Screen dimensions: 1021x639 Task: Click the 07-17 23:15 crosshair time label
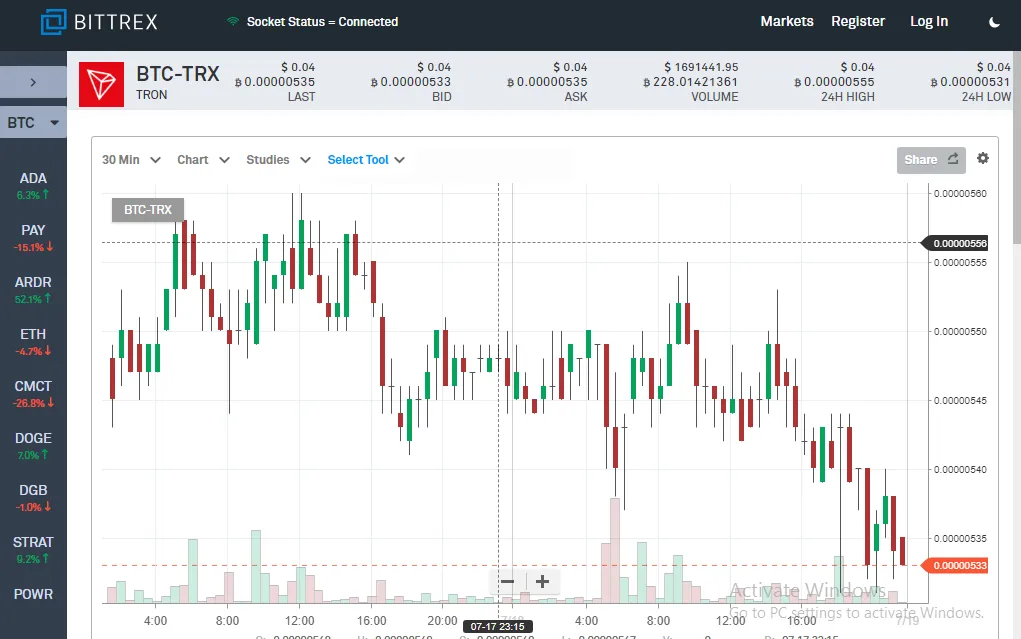tap(497, 626)
